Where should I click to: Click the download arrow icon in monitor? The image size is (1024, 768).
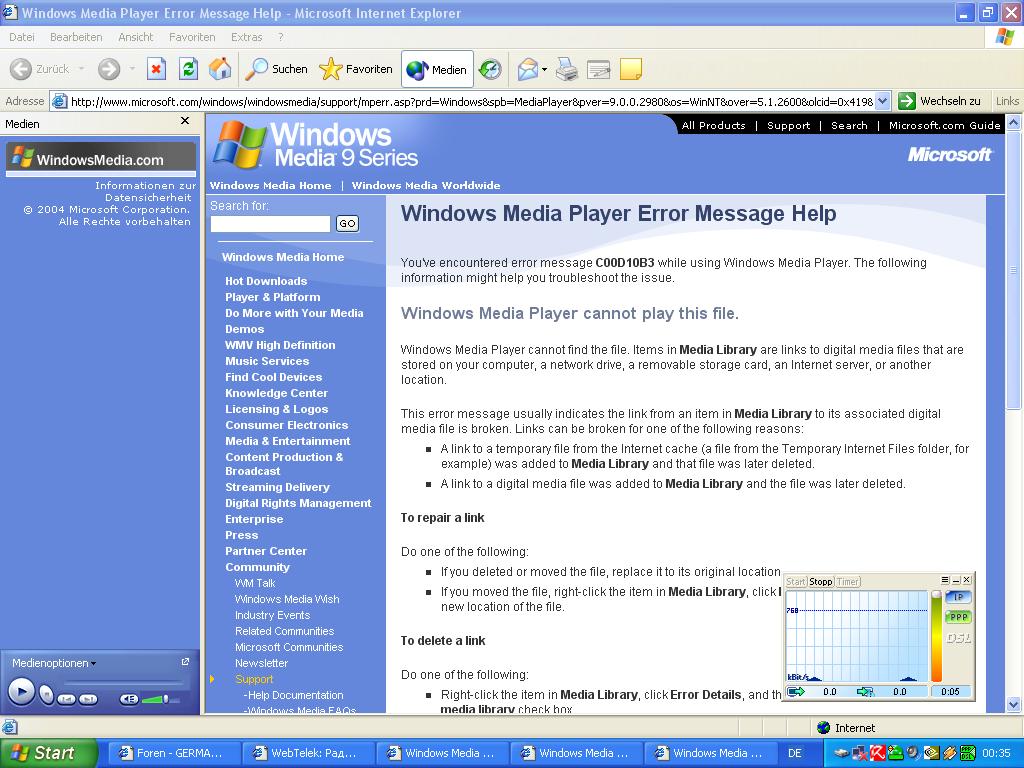pyautogui.click(x=865, y=692)
